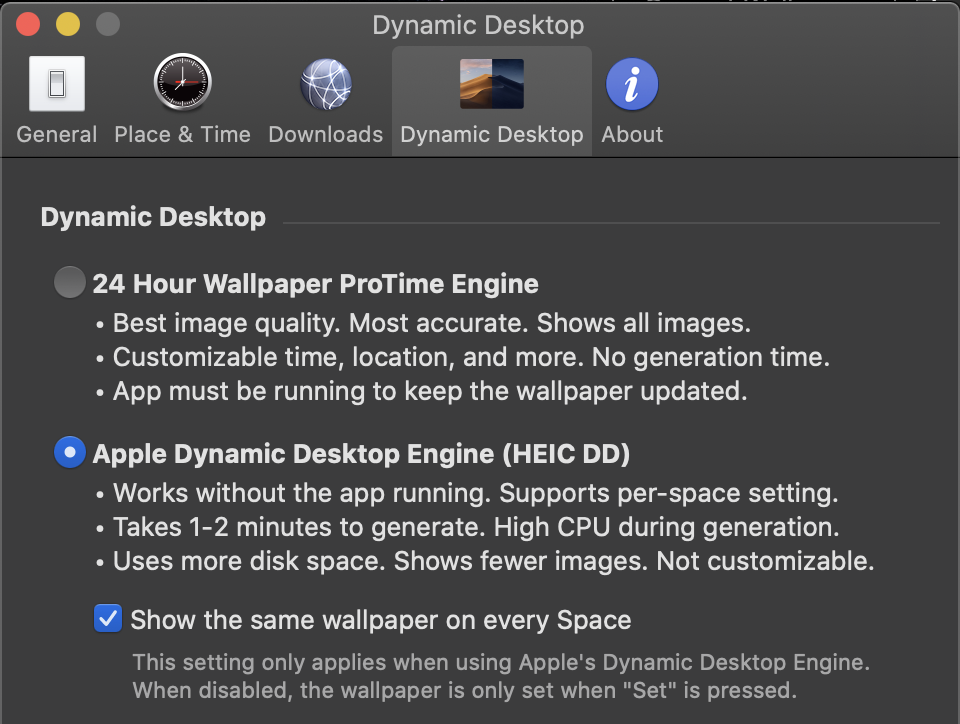Click the About tab text

632,135
